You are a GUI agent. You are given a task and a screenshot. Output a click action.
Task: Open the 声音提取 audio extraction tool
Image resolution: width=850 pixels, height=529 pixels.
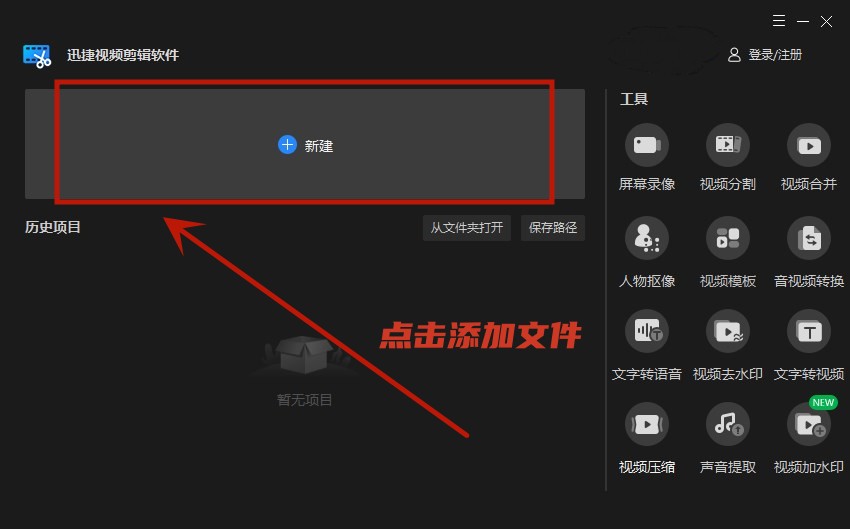tap(727, 424)
